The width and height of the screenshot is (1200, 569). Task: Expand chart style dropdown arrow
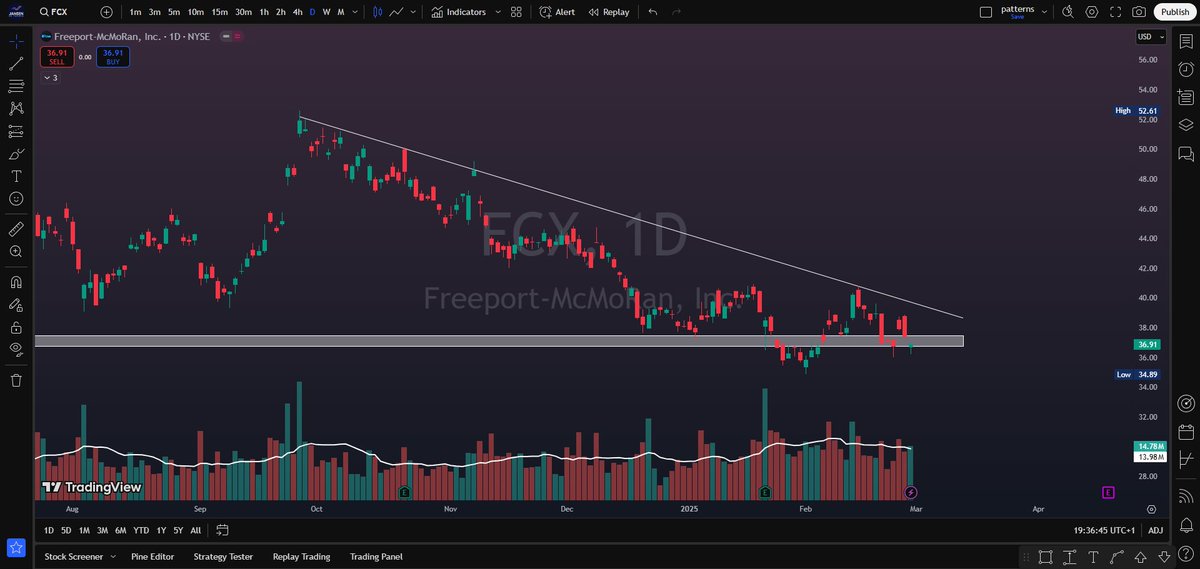pyautogui.click(x=414, y=12)
